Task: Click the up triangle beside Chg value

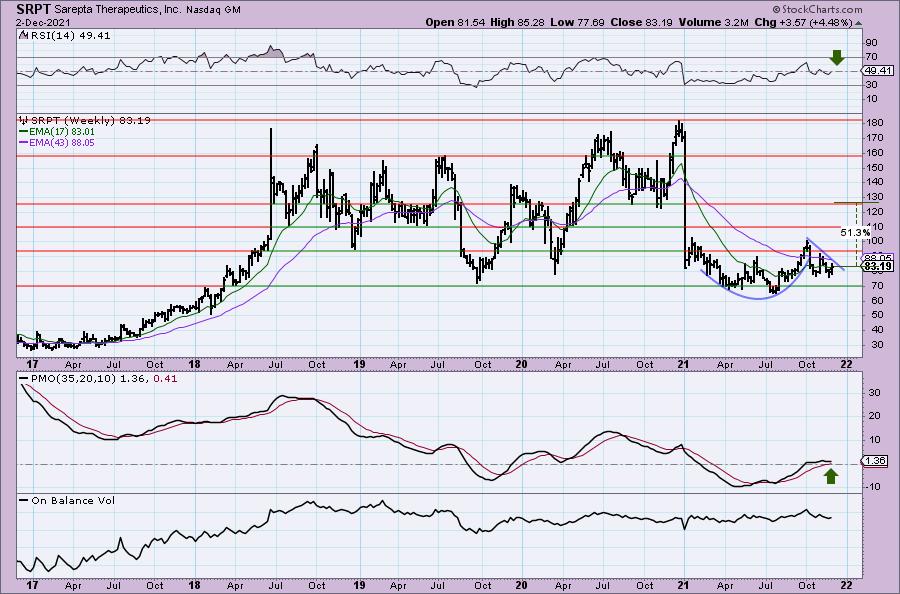Action: point(859,23)
